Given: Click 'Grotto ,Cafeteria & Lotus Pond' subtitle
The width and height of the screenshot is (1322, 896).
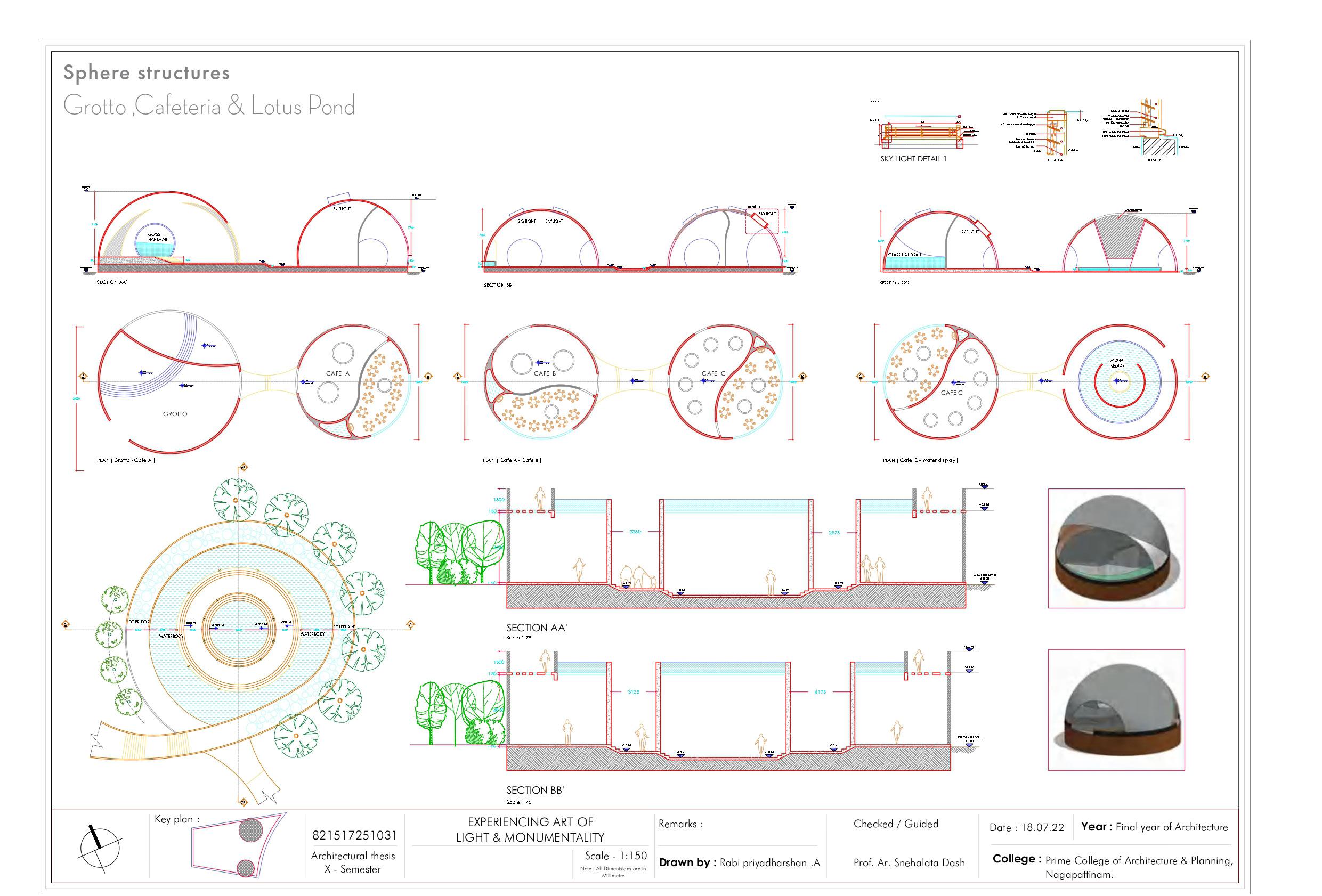Looking at the screenshot, I should click(209, 106).
